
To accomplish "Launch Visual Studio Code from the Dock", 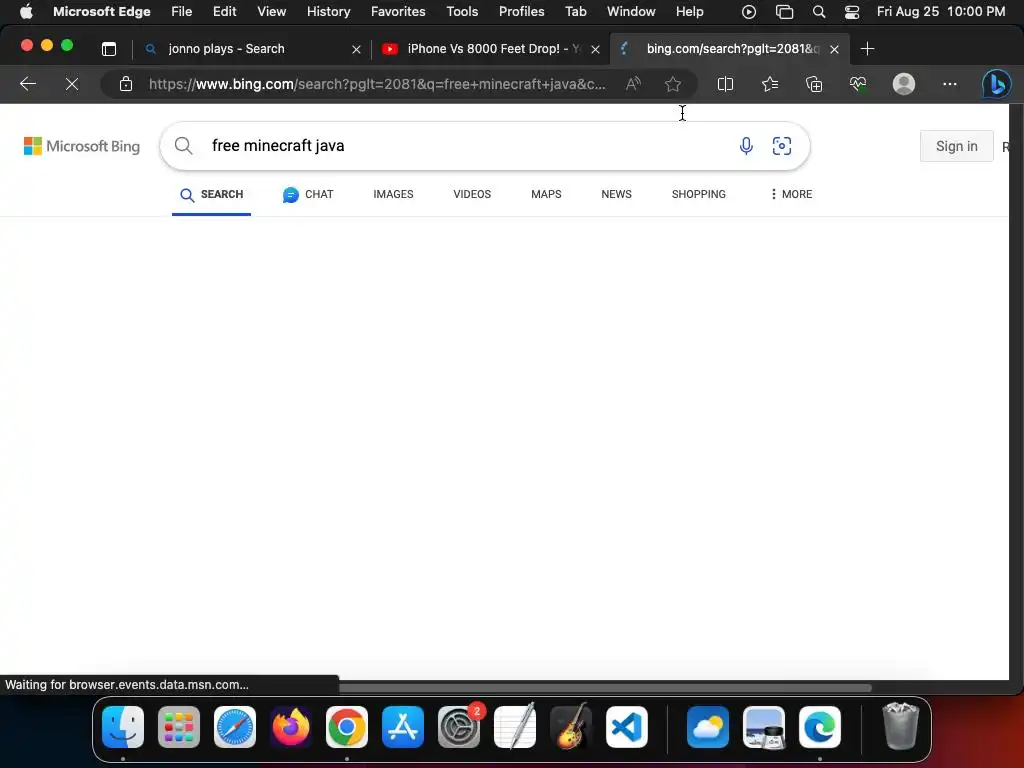I will 627,727.
